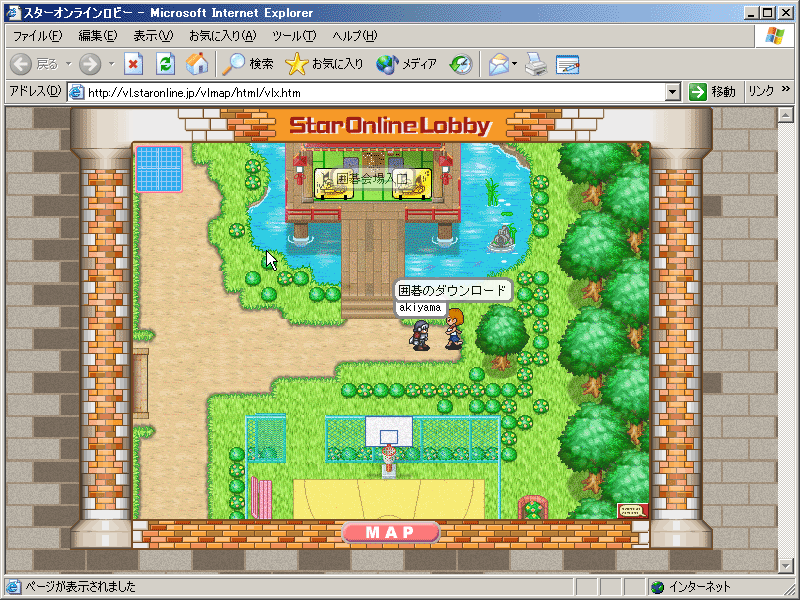Minimize the Internet Explorer window
Image resolution: width=800 pixels, height=600 pixels.
751,13
